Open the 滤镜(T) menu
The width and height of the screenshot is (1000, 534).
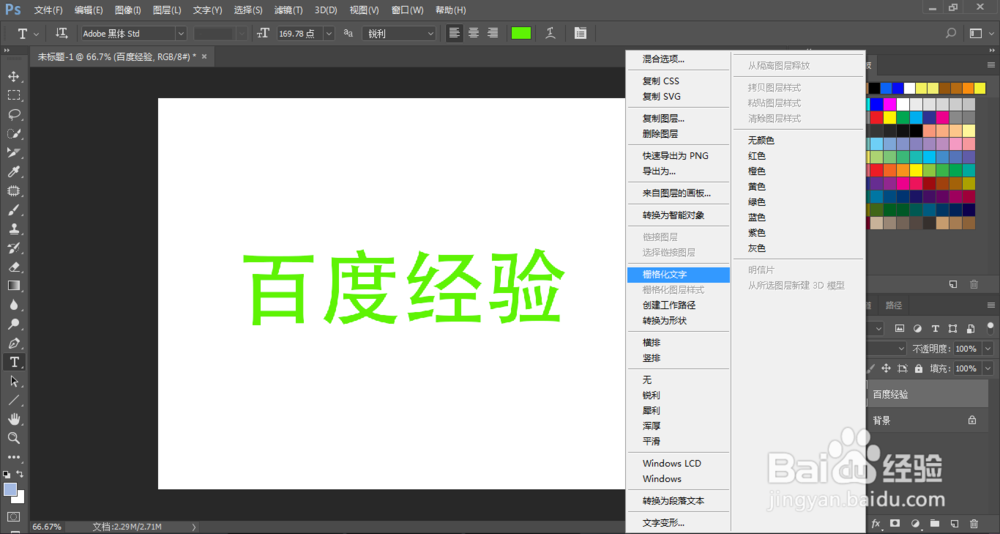pos(288,10)
